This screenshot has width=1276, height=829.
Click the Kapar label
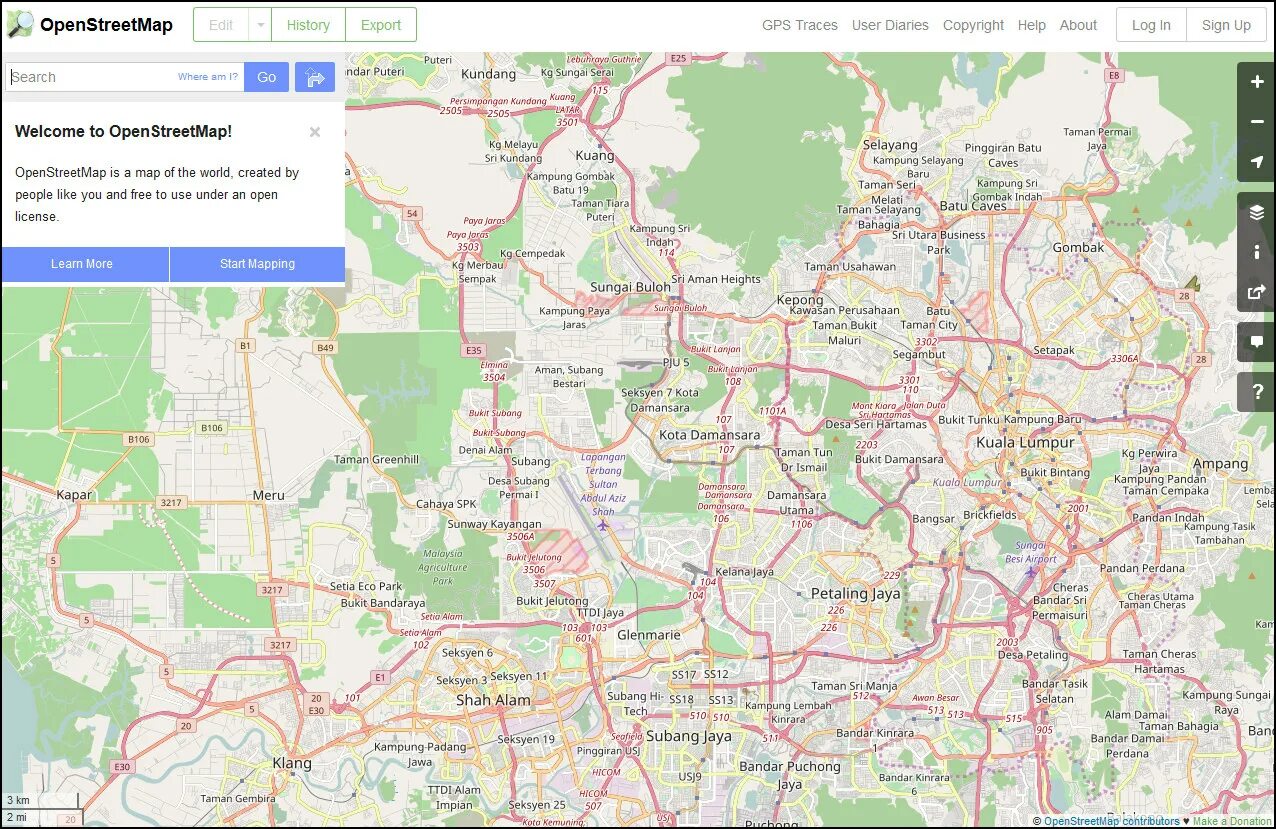point(74,494)
